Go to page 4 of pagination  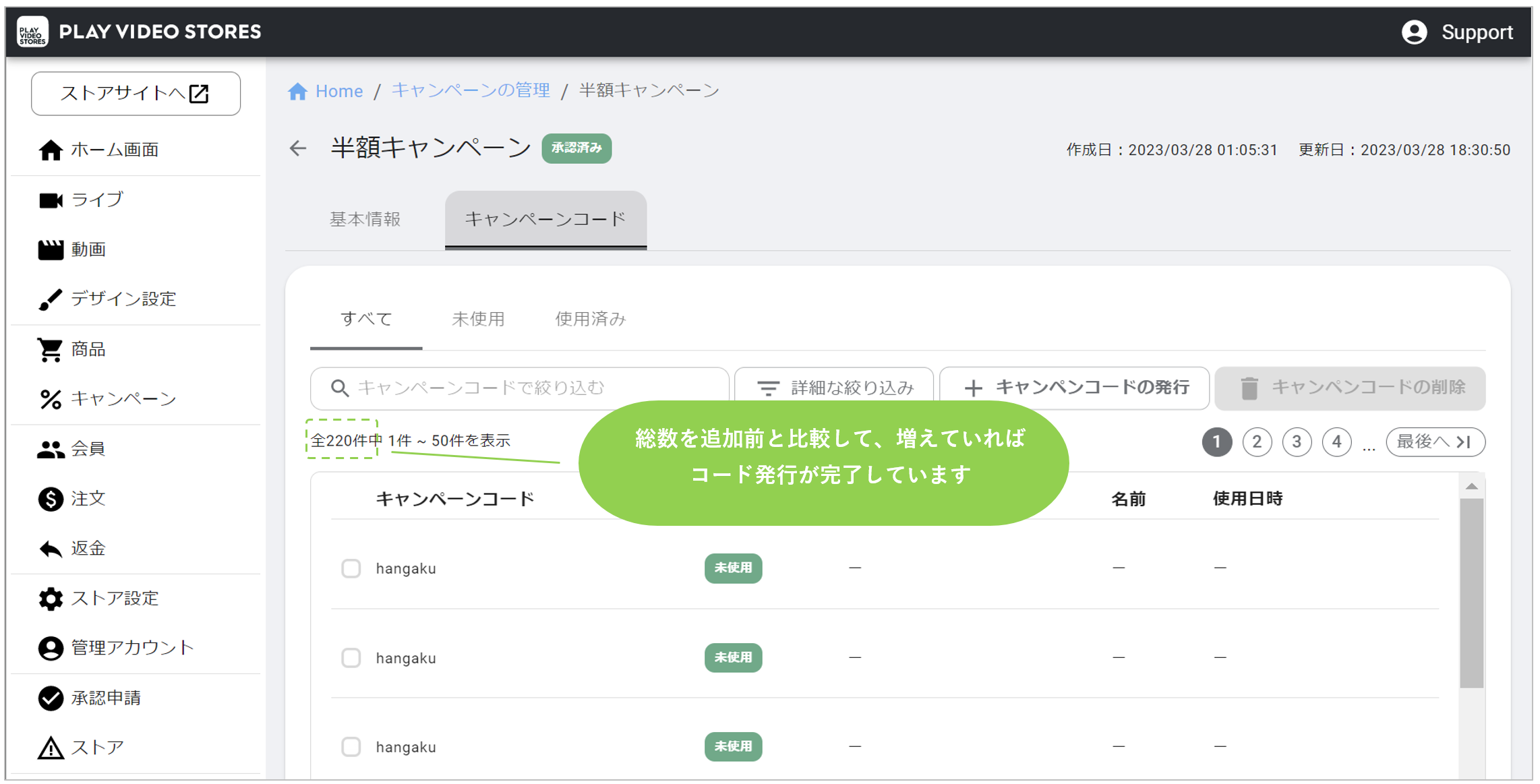click(x=1336, y=442)
